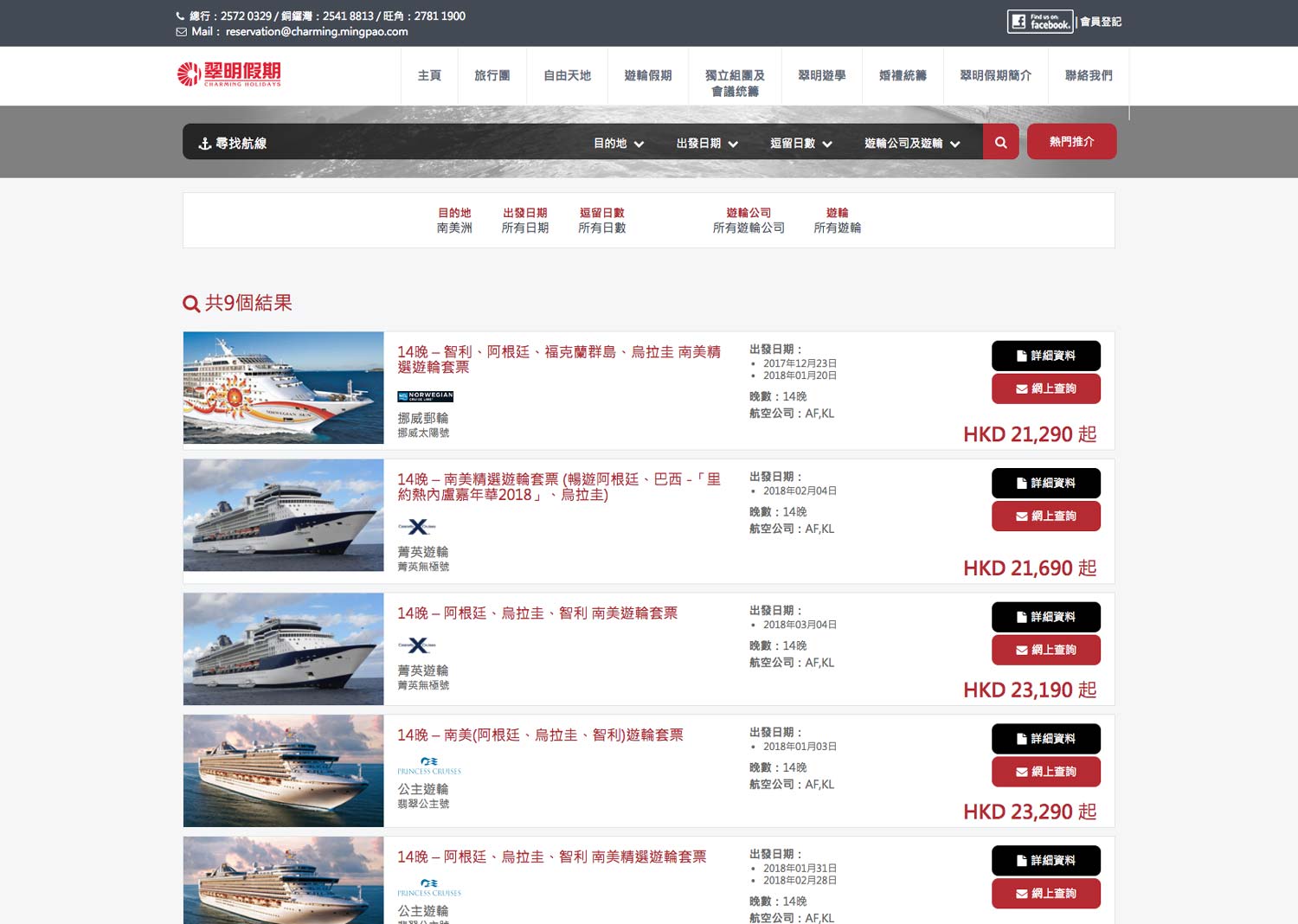Click the 翠明假期 Charming Holidays logo
1298x924 pixels.
coord(229,74)
